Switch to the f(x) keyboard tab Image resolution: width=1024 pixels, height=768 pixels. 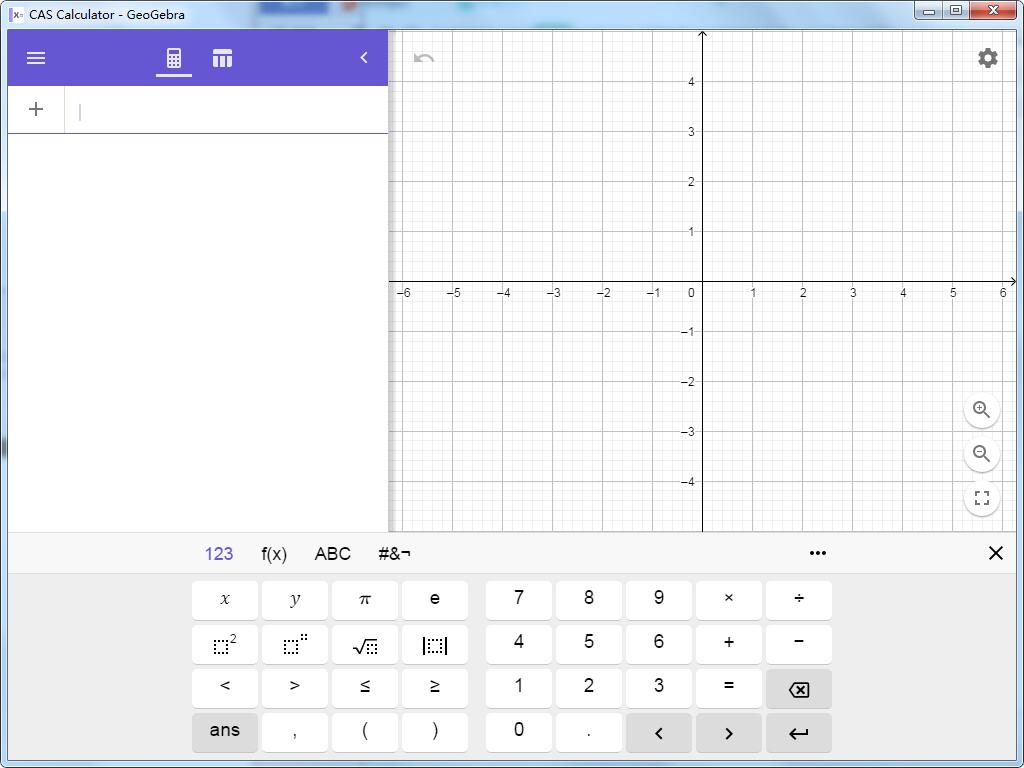coord(274,553)
